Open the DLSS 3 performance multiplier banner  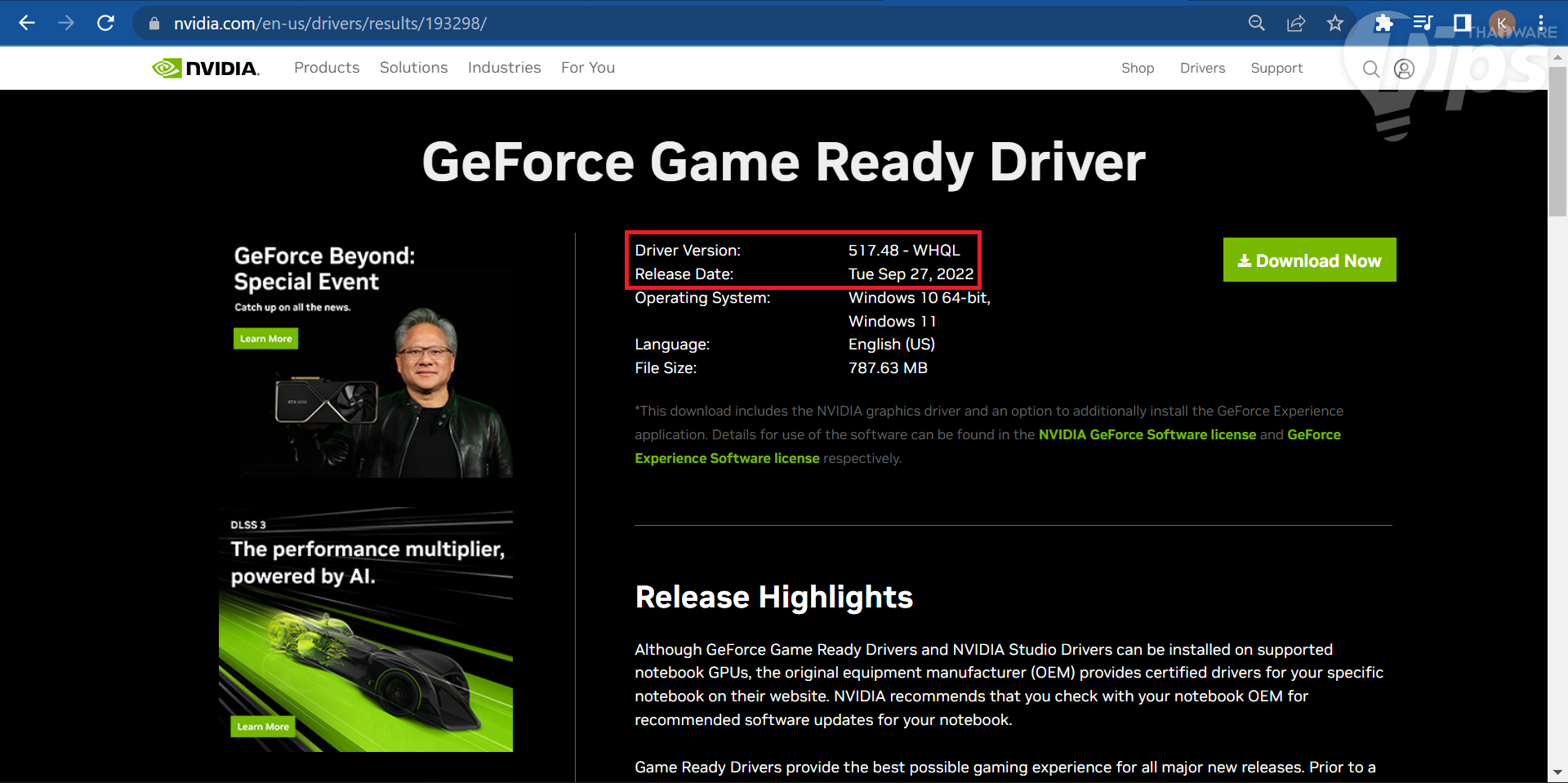(366, 630)
